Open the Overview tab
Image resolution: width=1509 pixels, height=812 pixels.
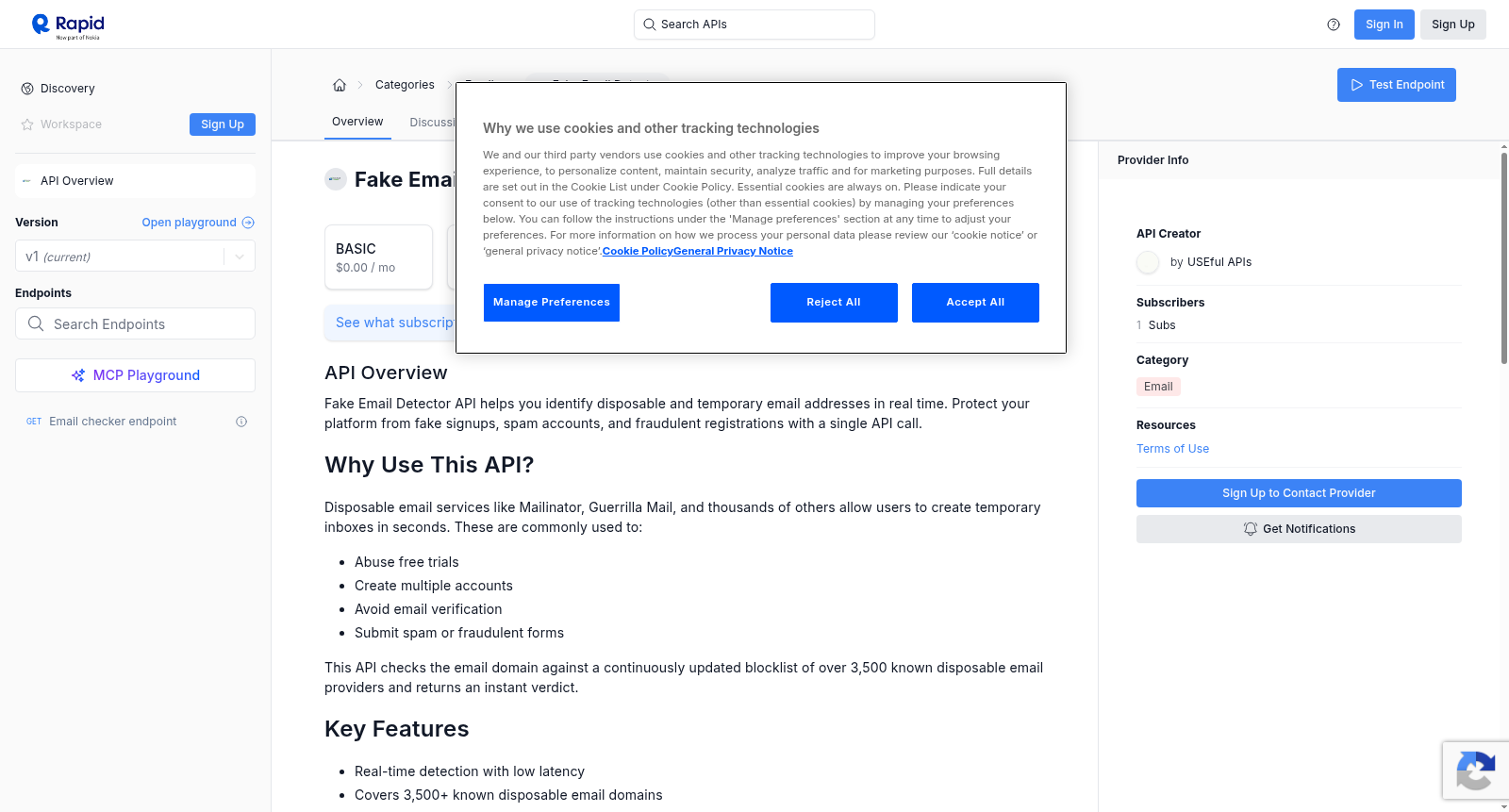pos(357,122)
